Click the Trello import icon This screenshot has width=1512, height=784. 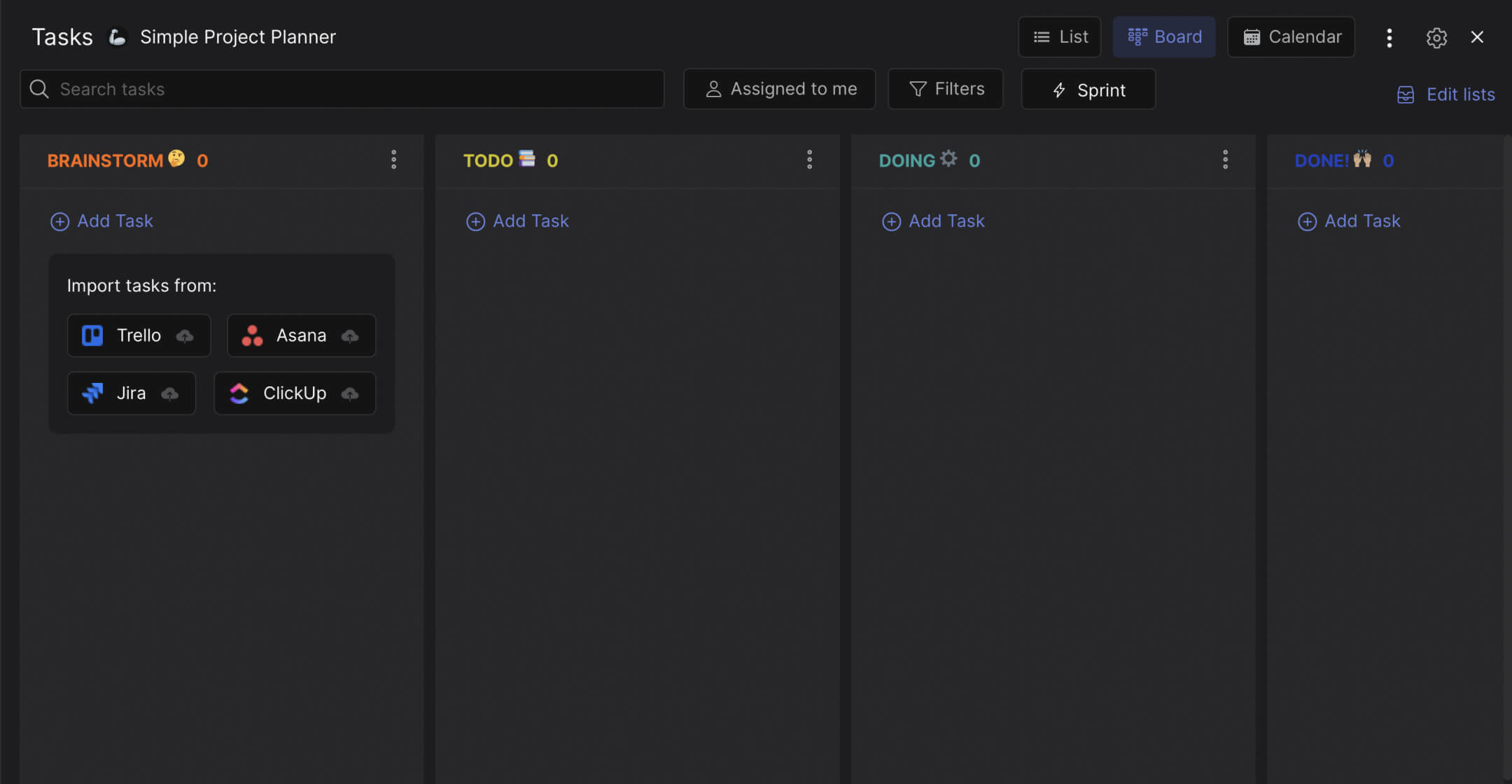point(92,335)
